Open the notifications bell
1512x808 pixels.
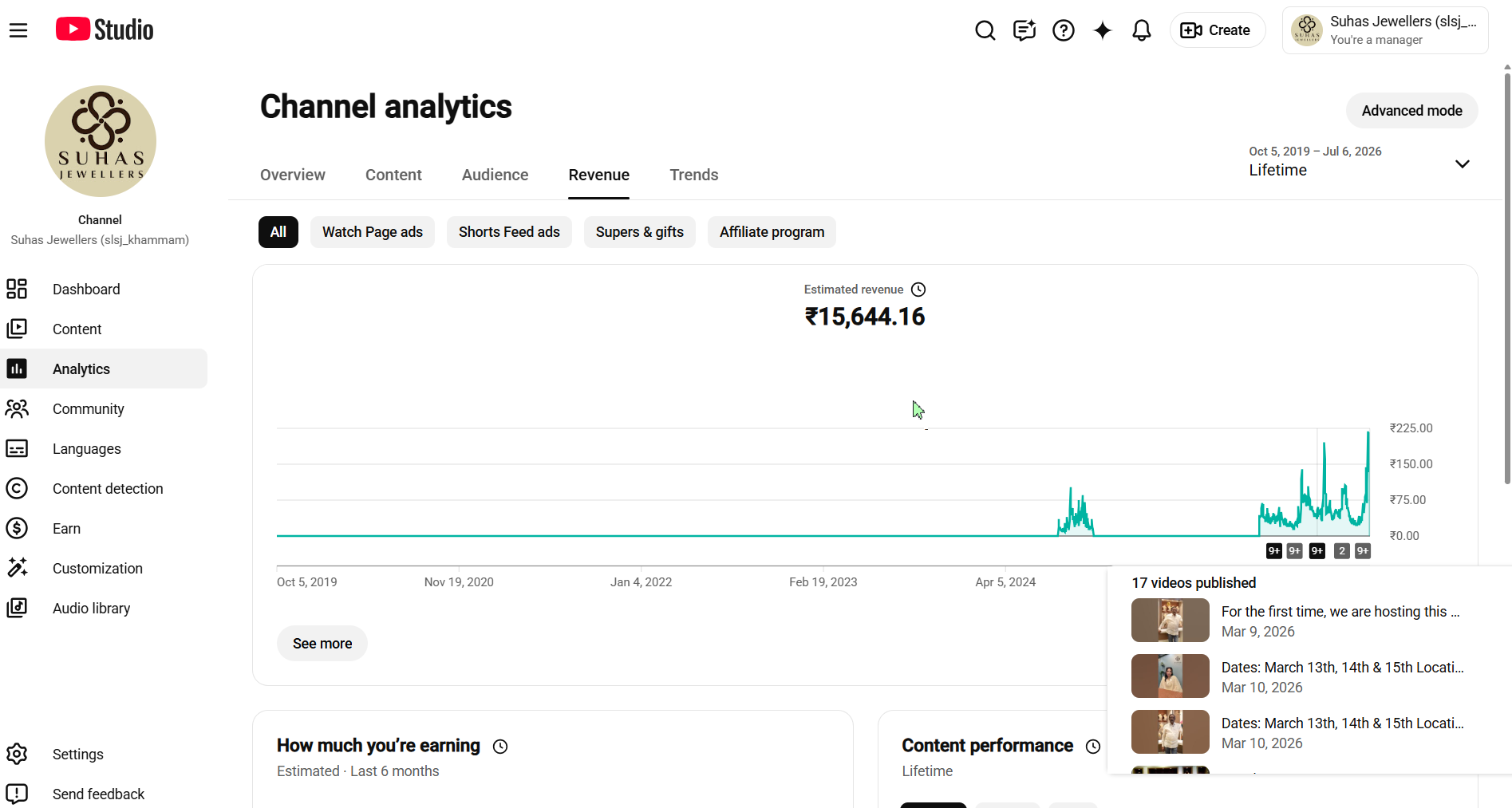click(x=1142, y=30)
